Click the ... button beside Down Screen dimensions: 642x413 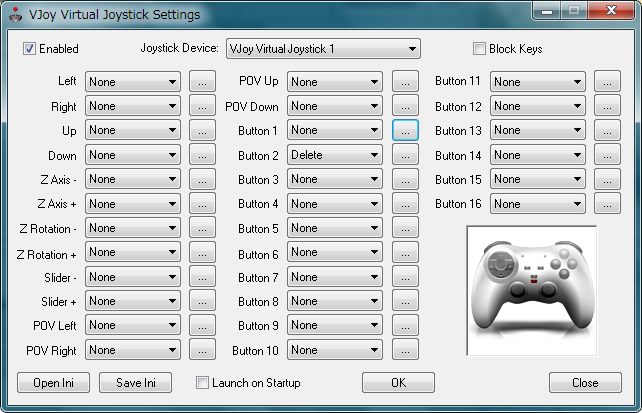coord(202,154)
